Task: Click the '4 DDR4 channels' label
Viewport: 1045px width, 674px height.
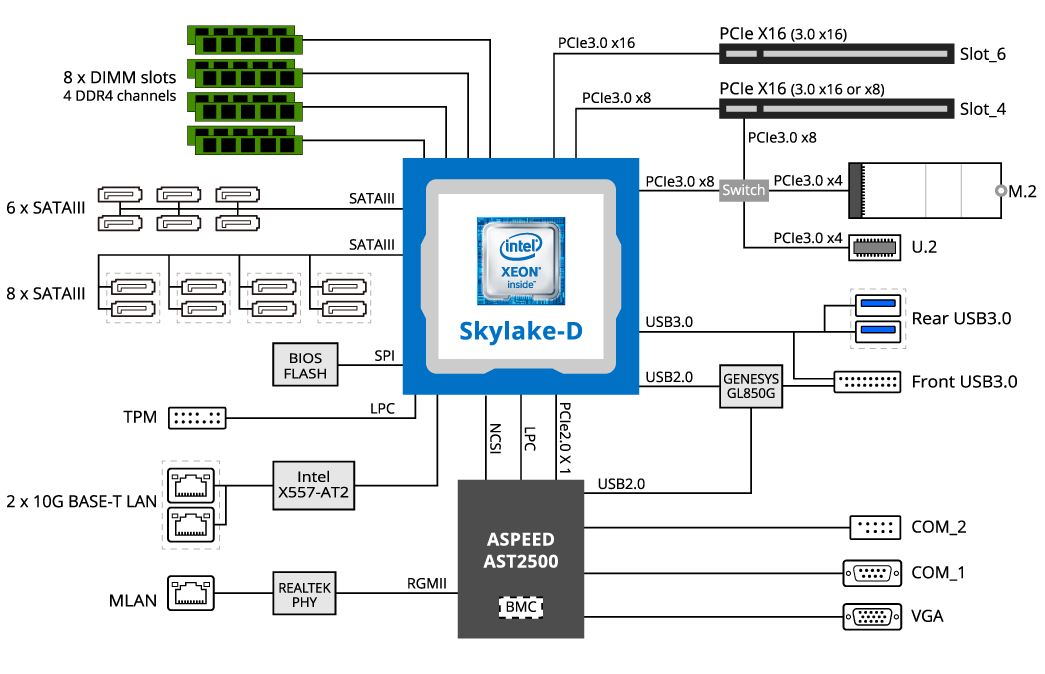Action: [120, 96]
